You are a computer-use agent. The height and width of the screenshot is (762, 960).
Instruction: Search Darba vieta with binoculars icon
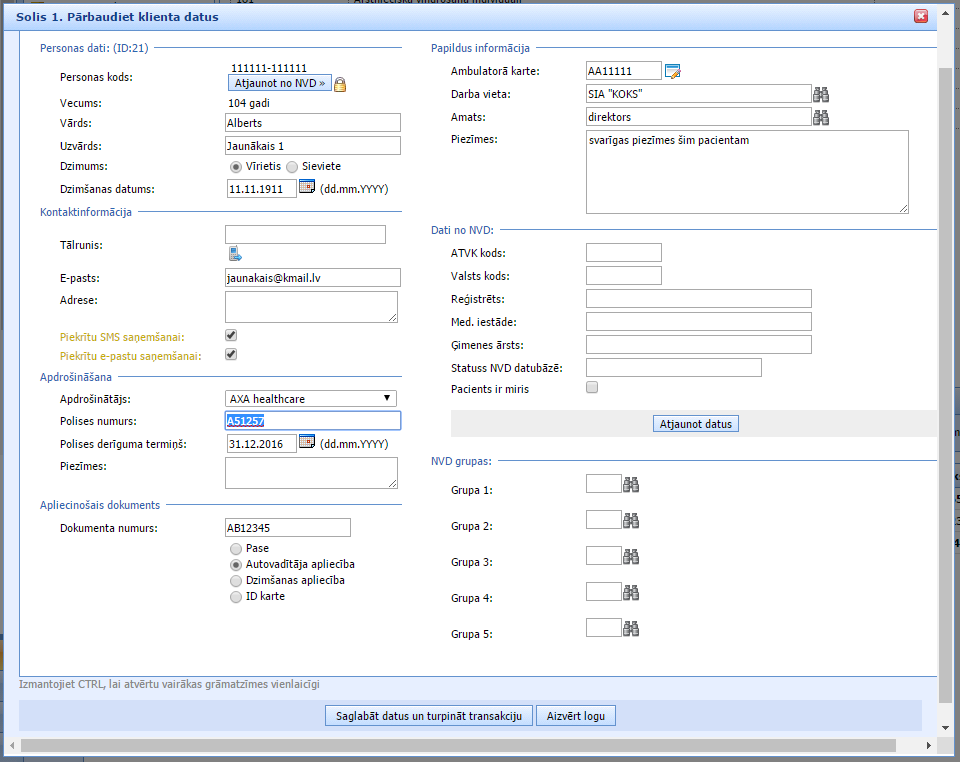click(821, 94)
